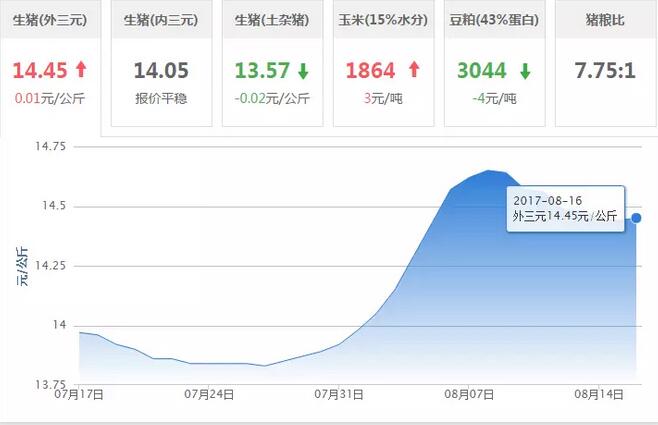The height and width of the screenshot is (425, 658).
Task: Switch to the 生猪(内三元) tab
Action: tap(161, 20)
